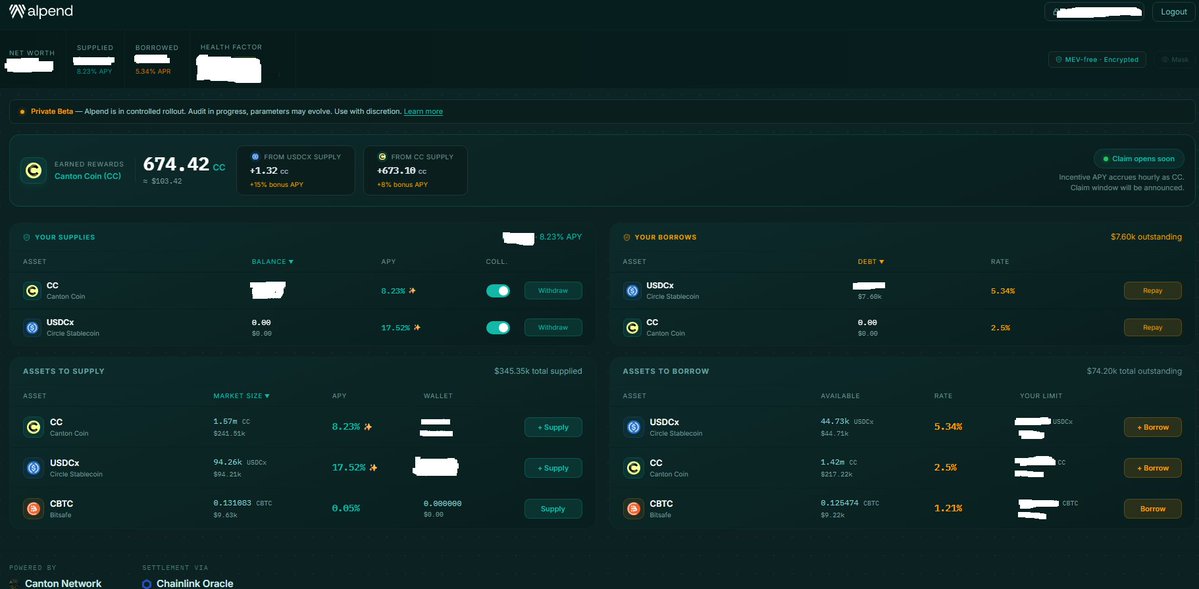The image size is (1199, 589).
Task: Click the CC coin icon in Assets to Borrow
Action: (633, 468)
